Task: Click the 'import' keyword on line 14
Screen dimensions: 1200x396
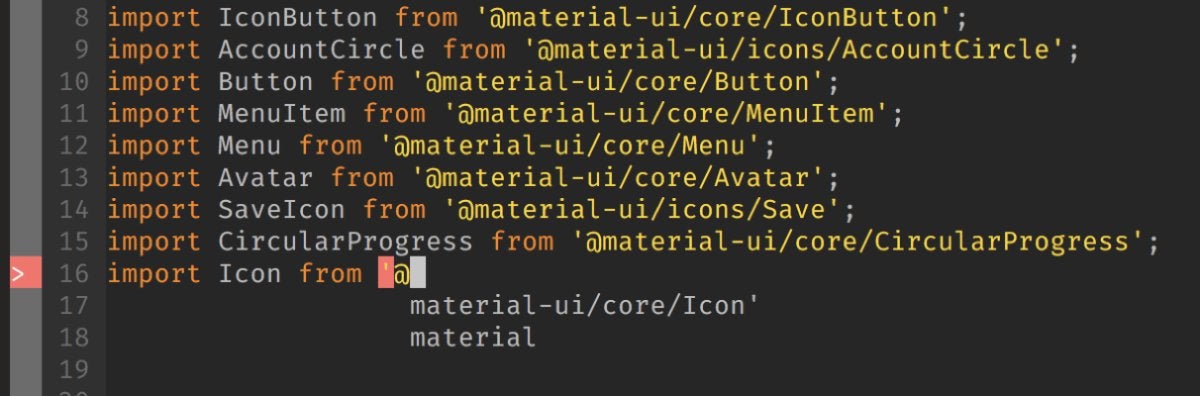Action: click(155, 210)
